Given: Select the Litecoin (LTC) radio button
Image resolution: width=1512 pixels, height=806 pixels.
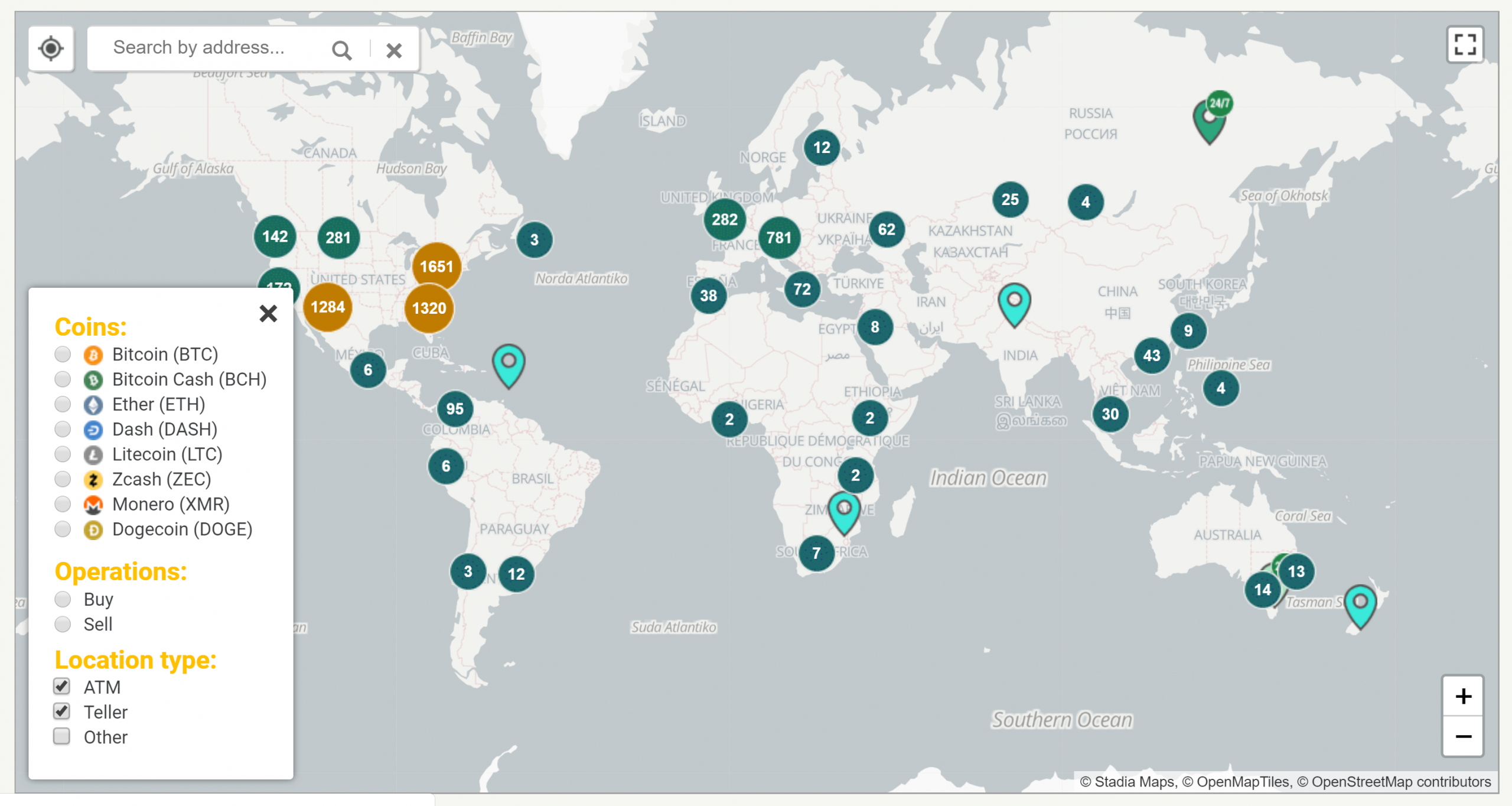Looking at the screenshot, I should click(x=63, y=454).
